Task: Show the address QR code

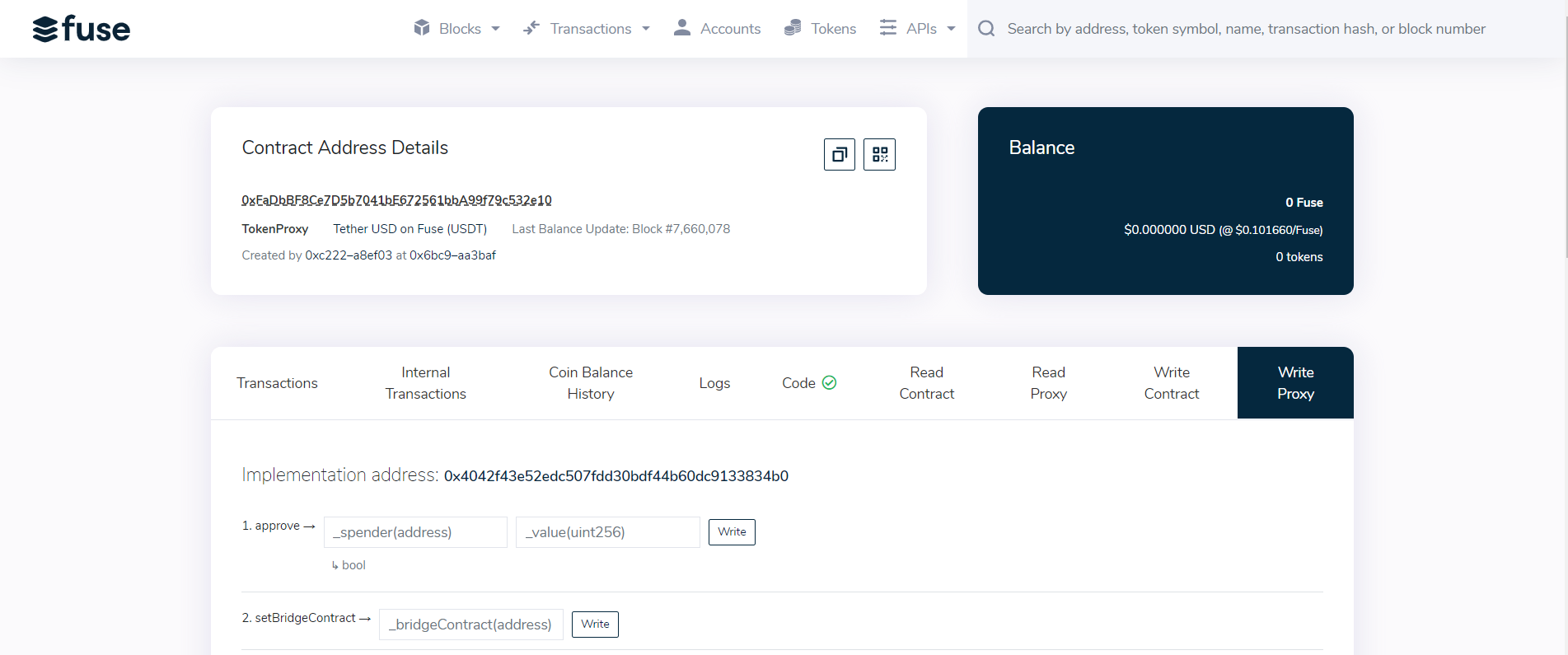Action: tap(879, 154)
